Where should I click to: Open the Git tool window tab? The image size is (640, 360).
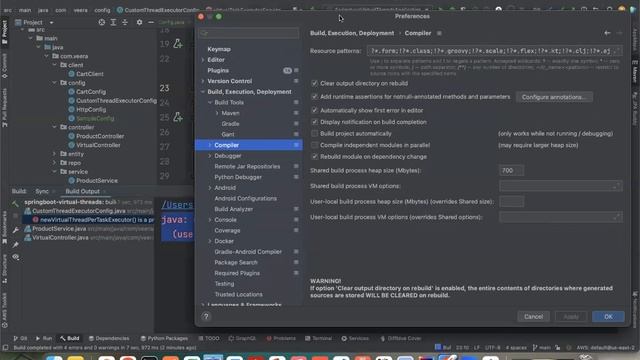[x=20, y=338]
